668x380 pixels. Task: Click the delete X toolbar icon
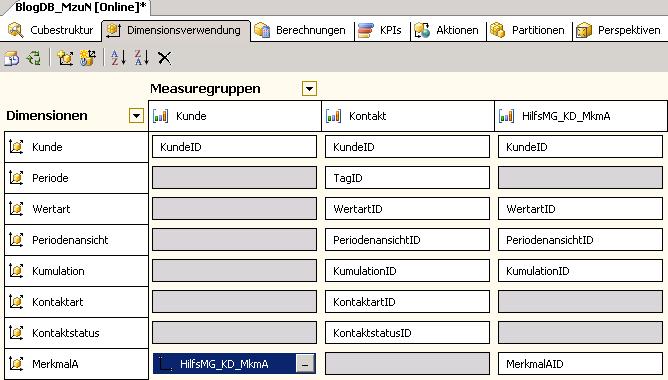[164, 58]
